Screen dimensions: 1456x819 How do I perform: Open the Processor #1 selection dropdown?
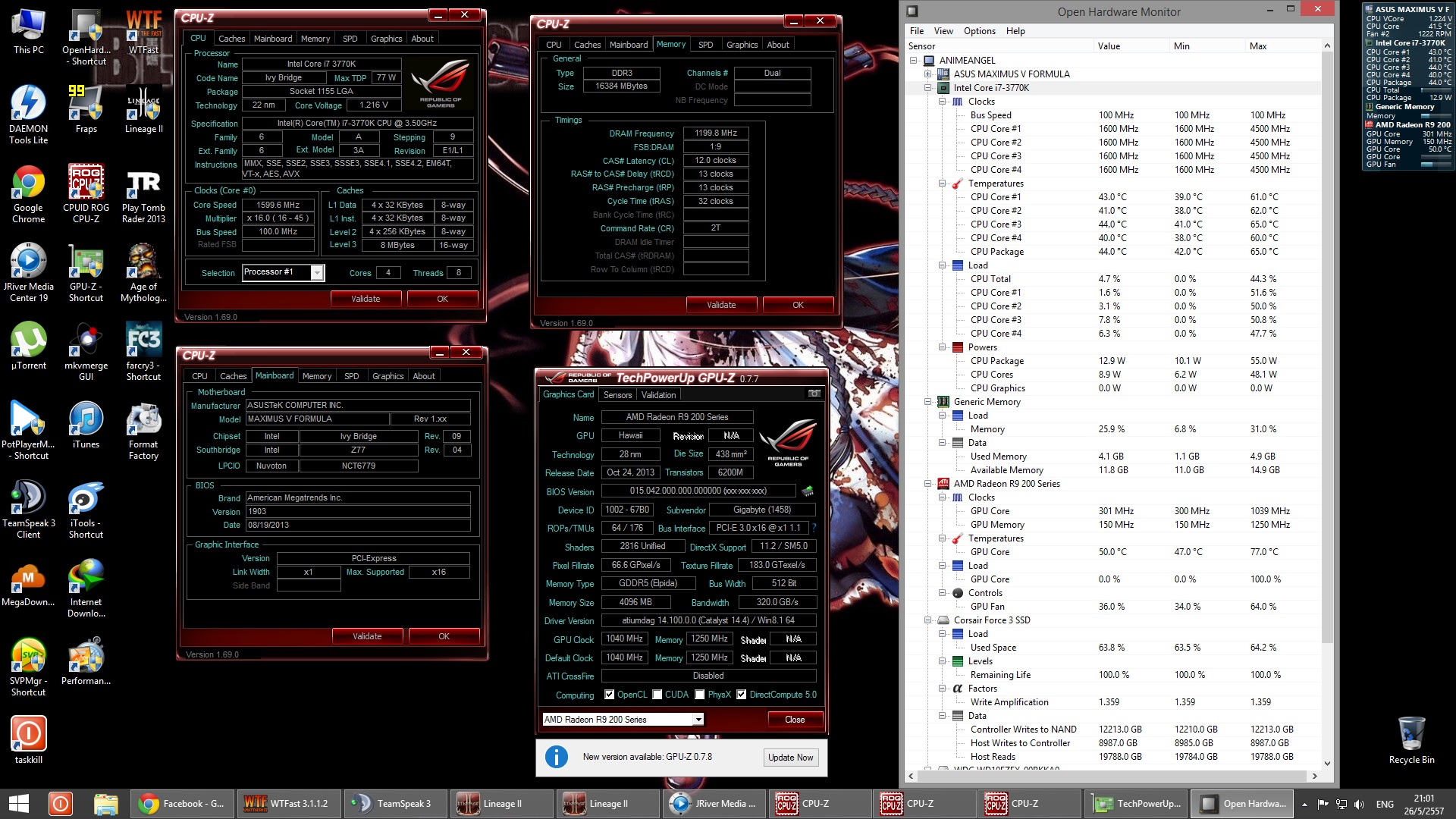click(x=317, y=273)
